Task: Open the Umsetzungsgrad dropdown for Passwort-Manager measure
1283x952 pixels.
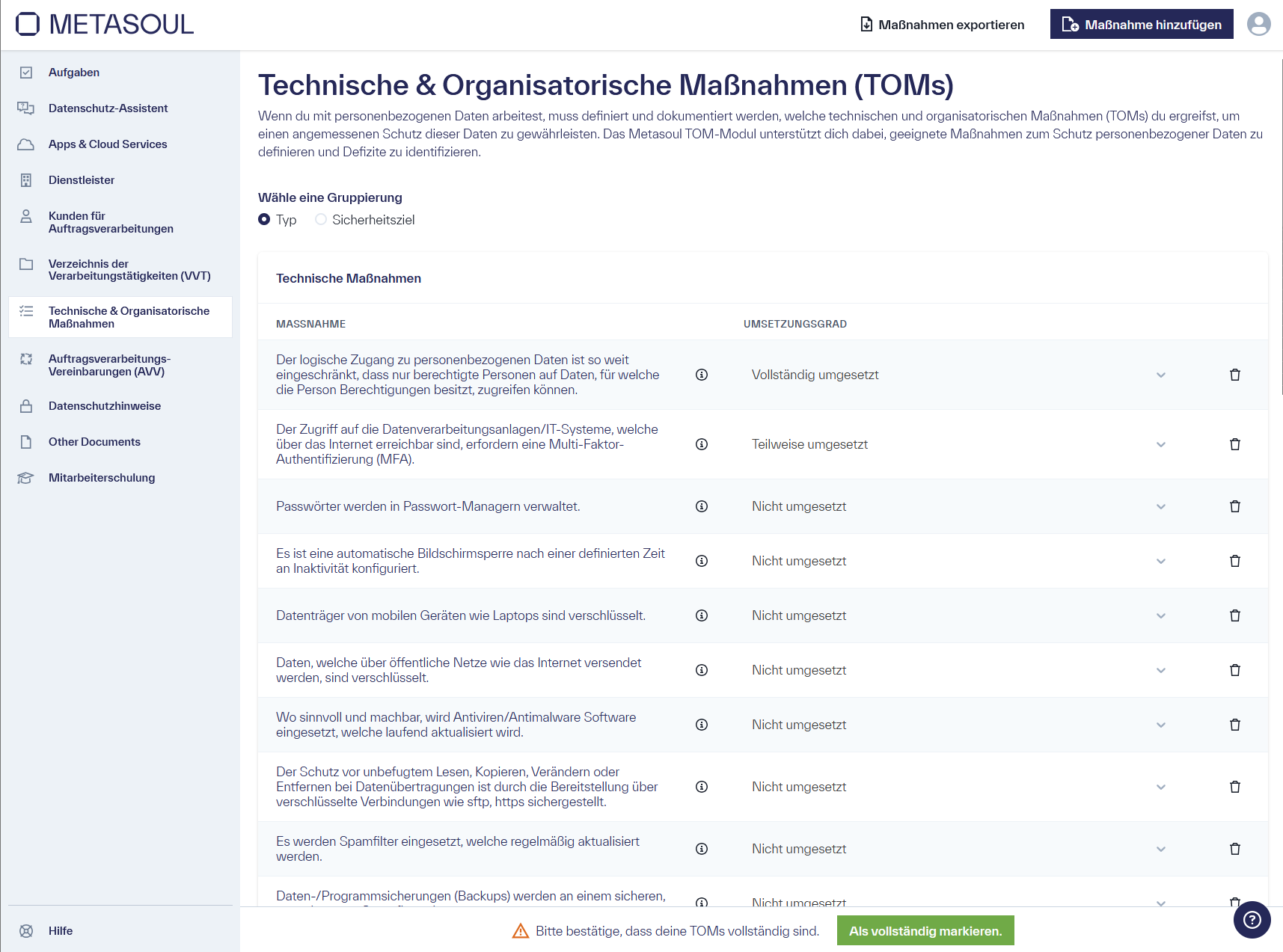Action: click(x=1160, y=506)
